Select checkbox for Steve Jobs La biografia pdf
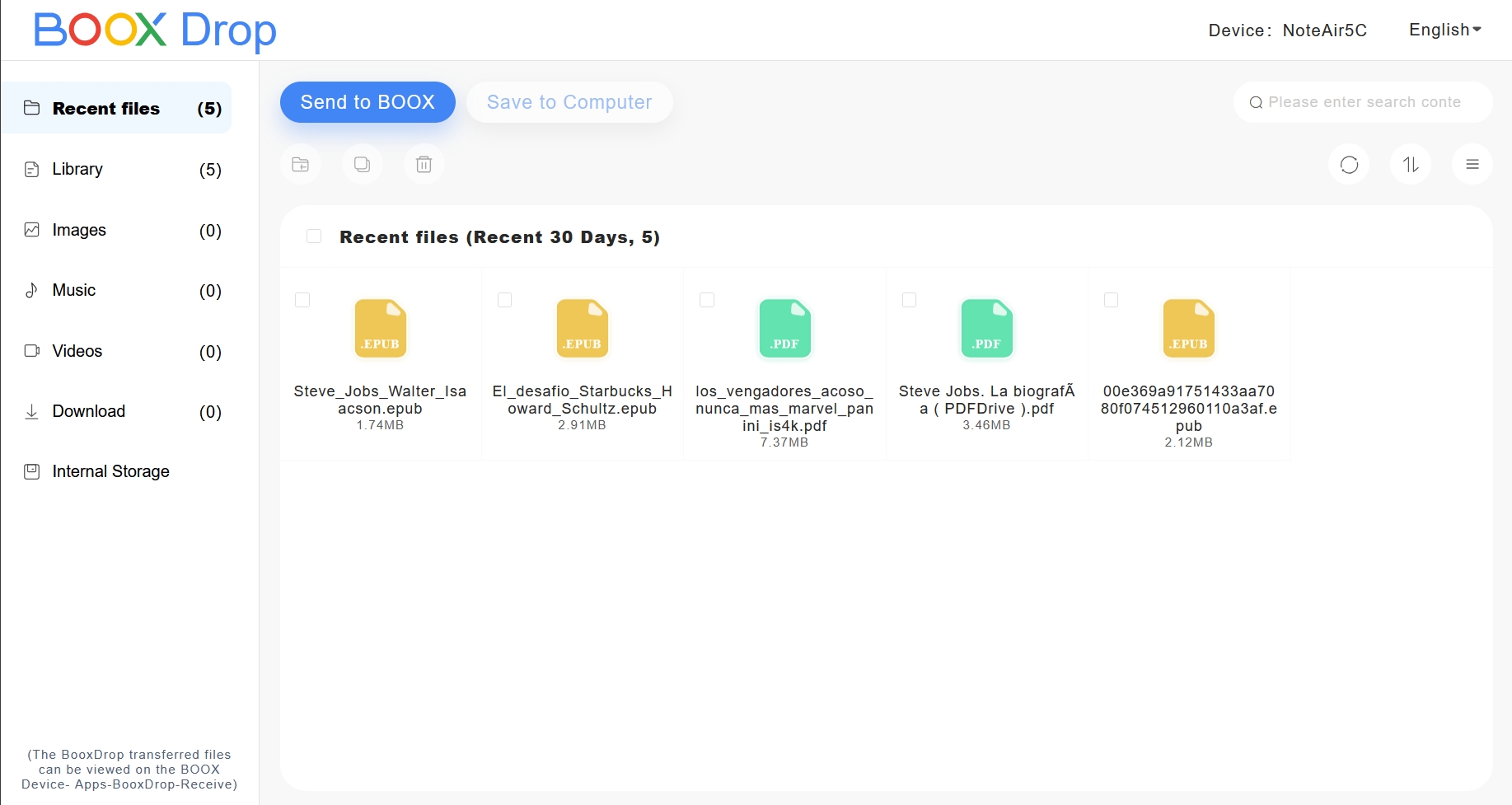1512x805 pixels. point(909,300)
